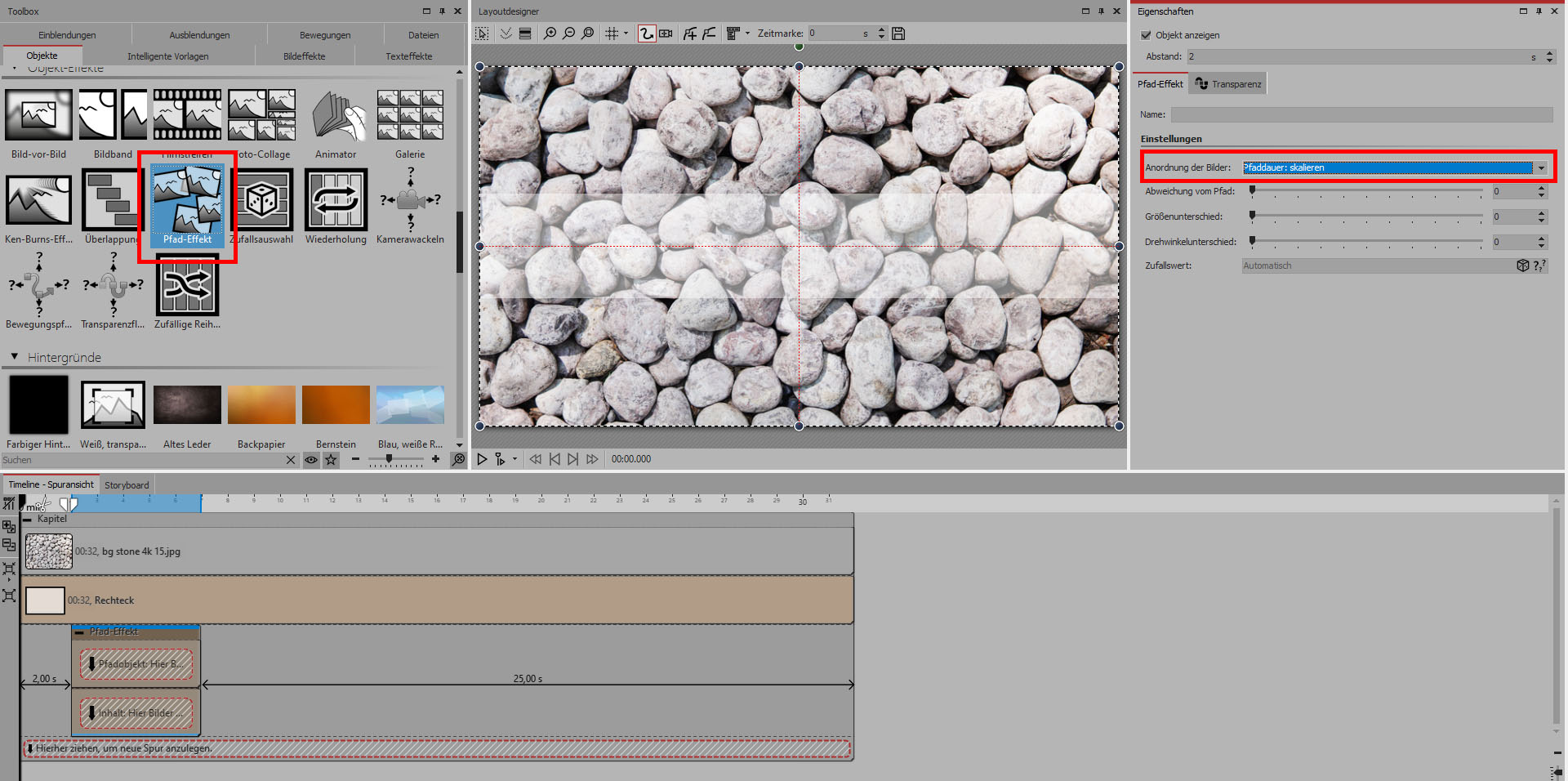
Task: Zoom in with the Layoutdesigner magnifier plus
Action: pyautogui.click(x=550, y=33)
